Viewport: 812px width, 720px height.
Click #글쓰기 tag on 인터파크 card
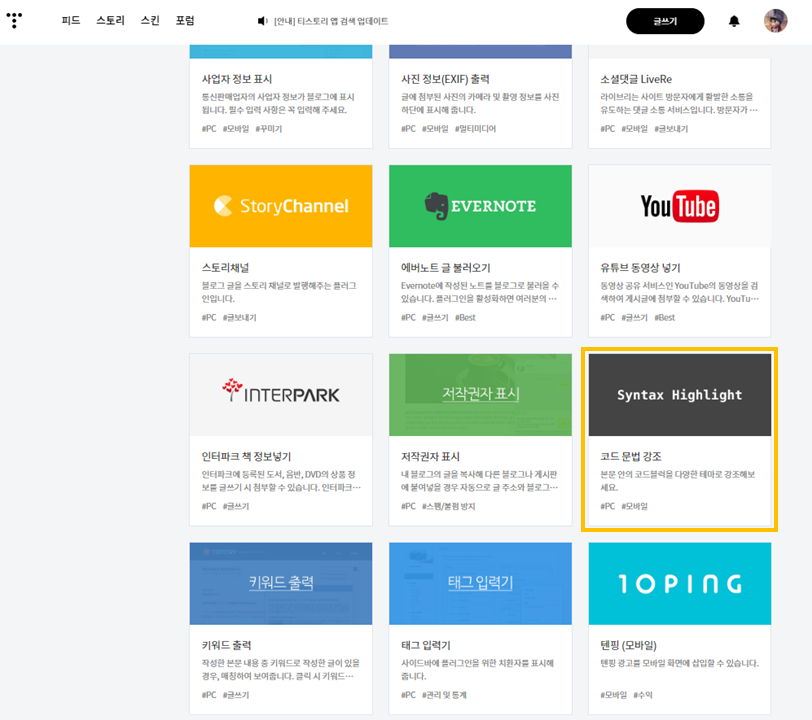coord(236,506)
